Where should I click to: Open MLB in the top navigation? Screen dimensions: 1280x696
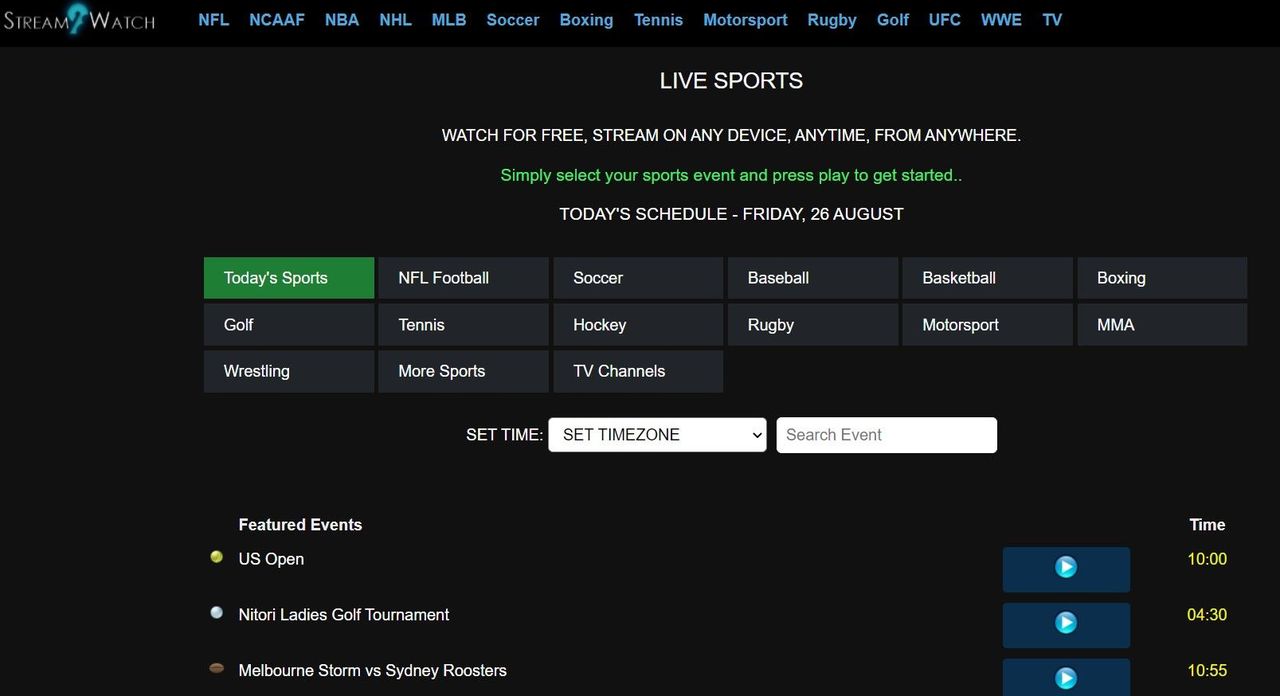click(x=449, y=20)
